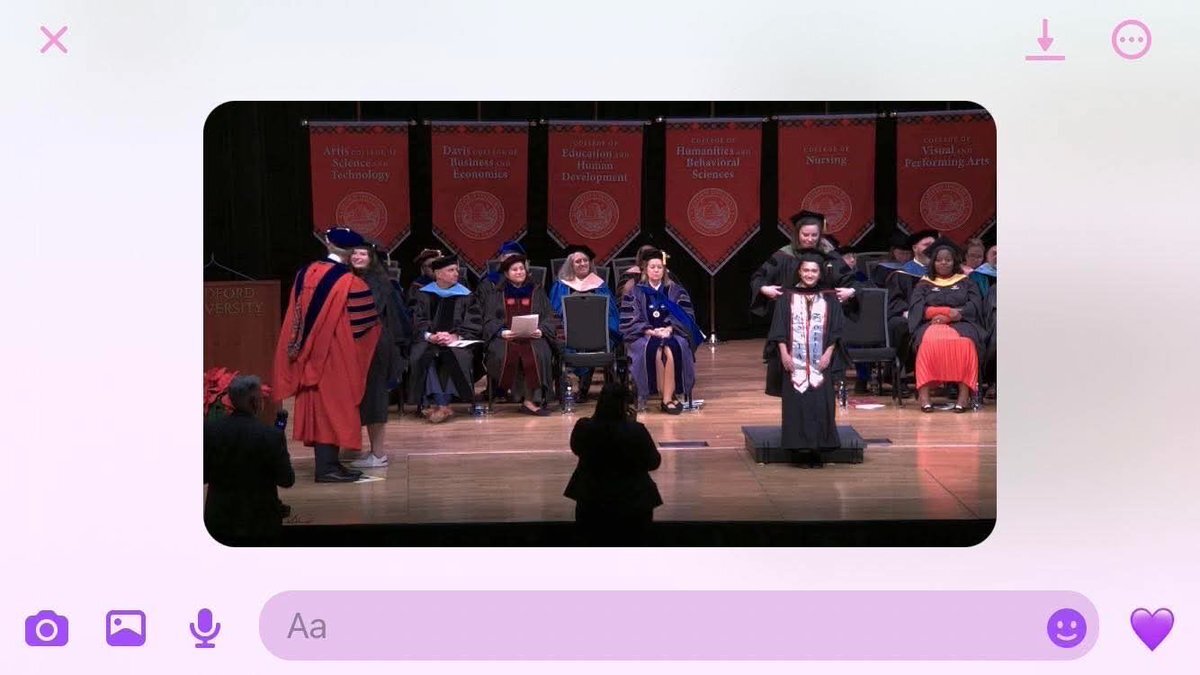Download the shared graduation image
Screen dimensions: 1200x675
(x=1044, y=40)
